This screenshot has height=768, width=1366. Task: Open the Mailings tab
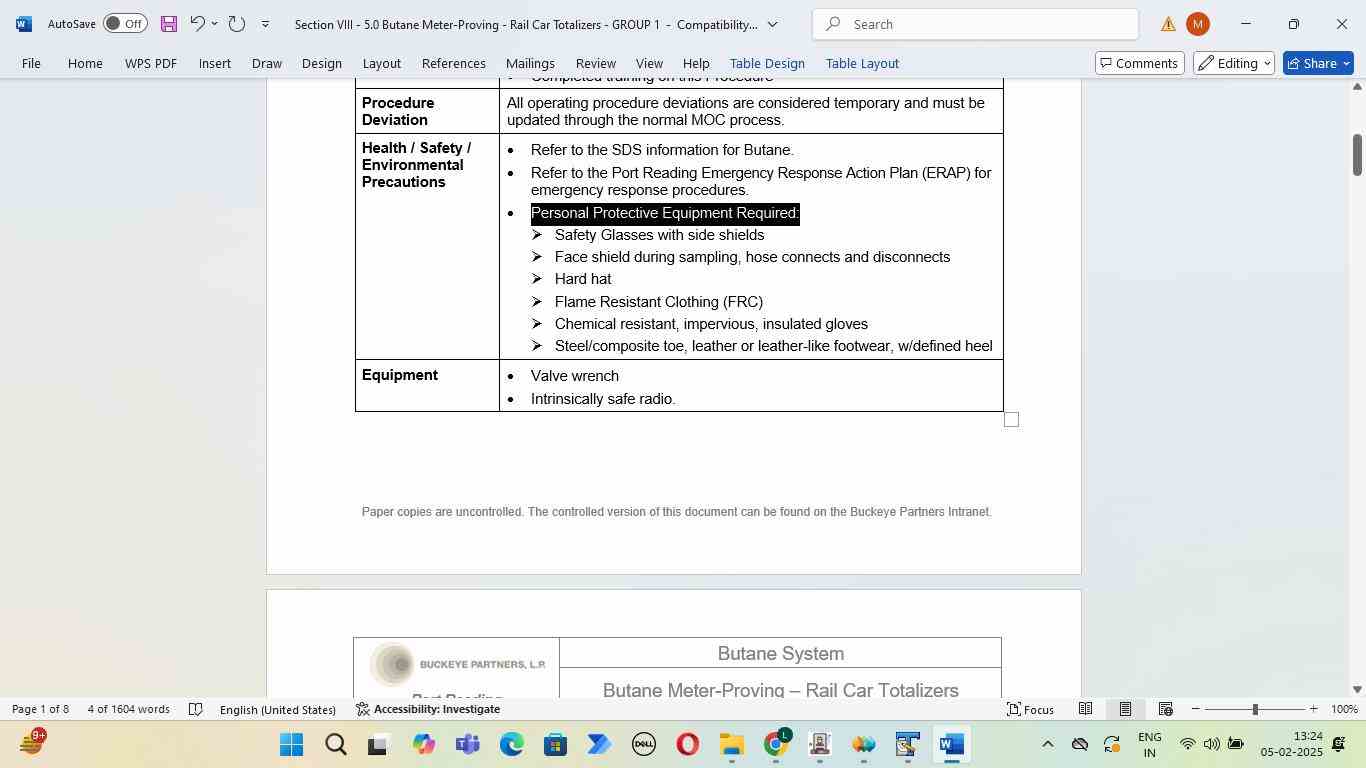tap(530, 63)
